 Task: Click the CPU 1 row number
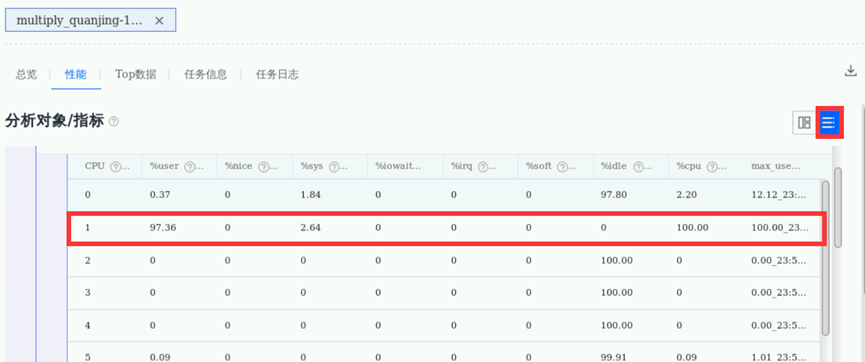[x=87, y=227]
